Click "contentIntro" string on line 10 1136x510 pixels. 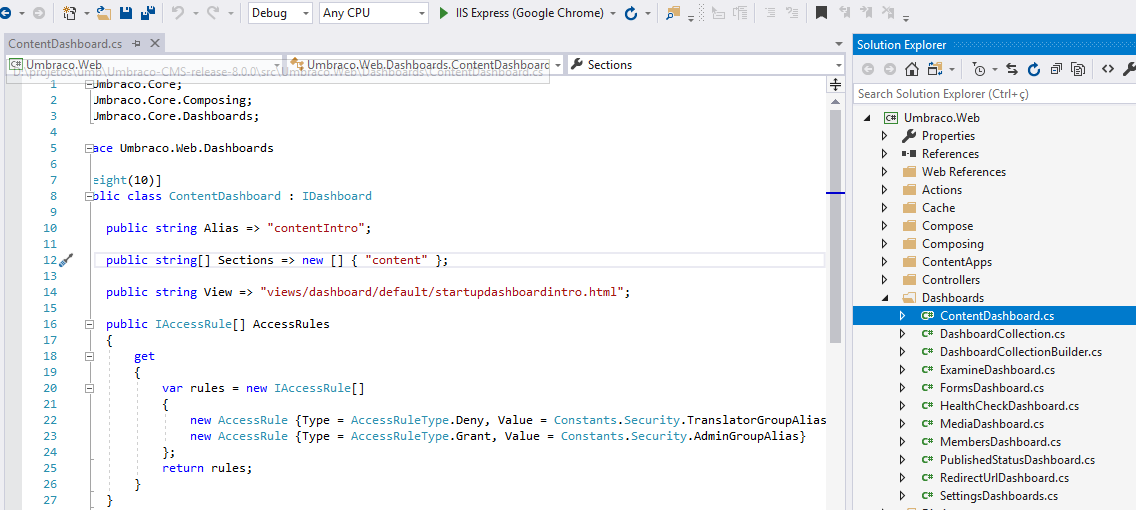coord(316,228)
